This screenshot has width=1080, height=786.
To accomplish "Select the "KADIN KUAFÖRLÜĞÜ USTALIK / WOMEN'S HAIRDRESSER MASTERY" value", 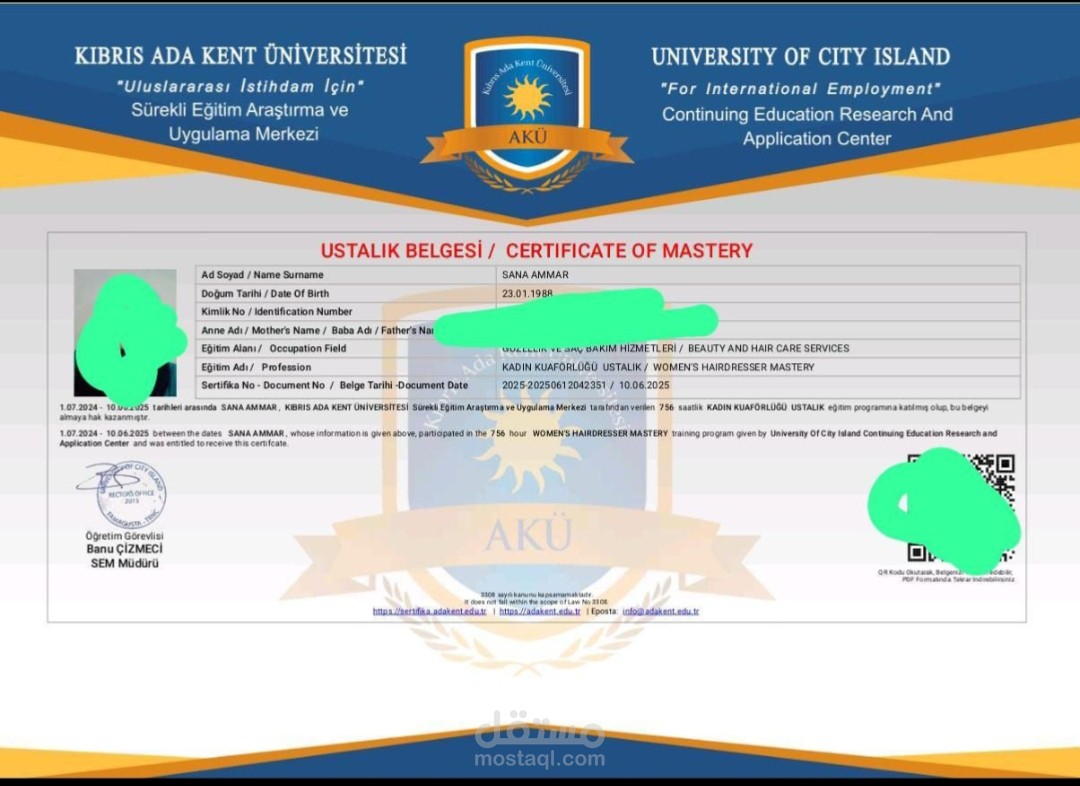I will click(658, 367).
